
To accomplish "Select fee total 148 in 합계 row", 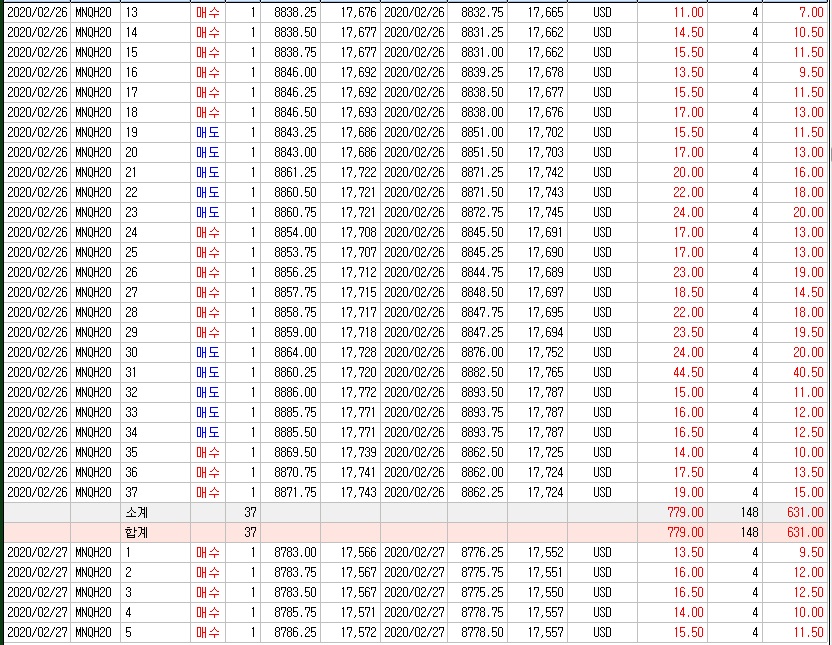I will (749, 532).
